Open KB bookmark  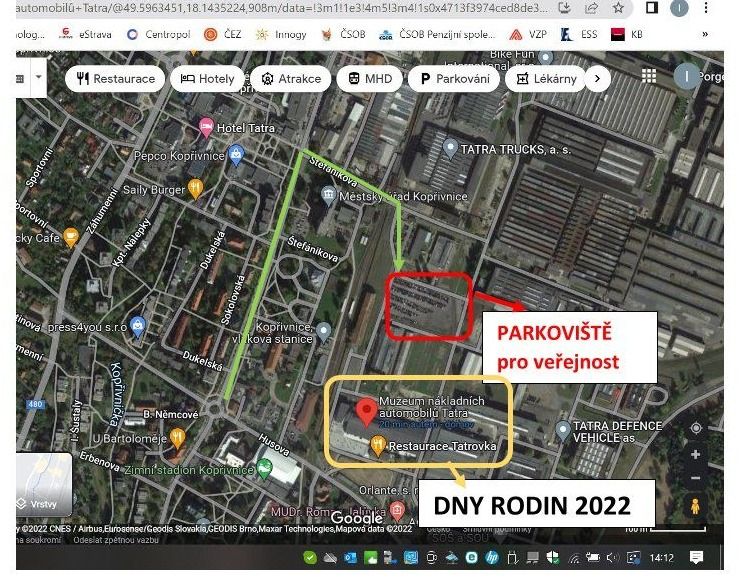[627, 34]
